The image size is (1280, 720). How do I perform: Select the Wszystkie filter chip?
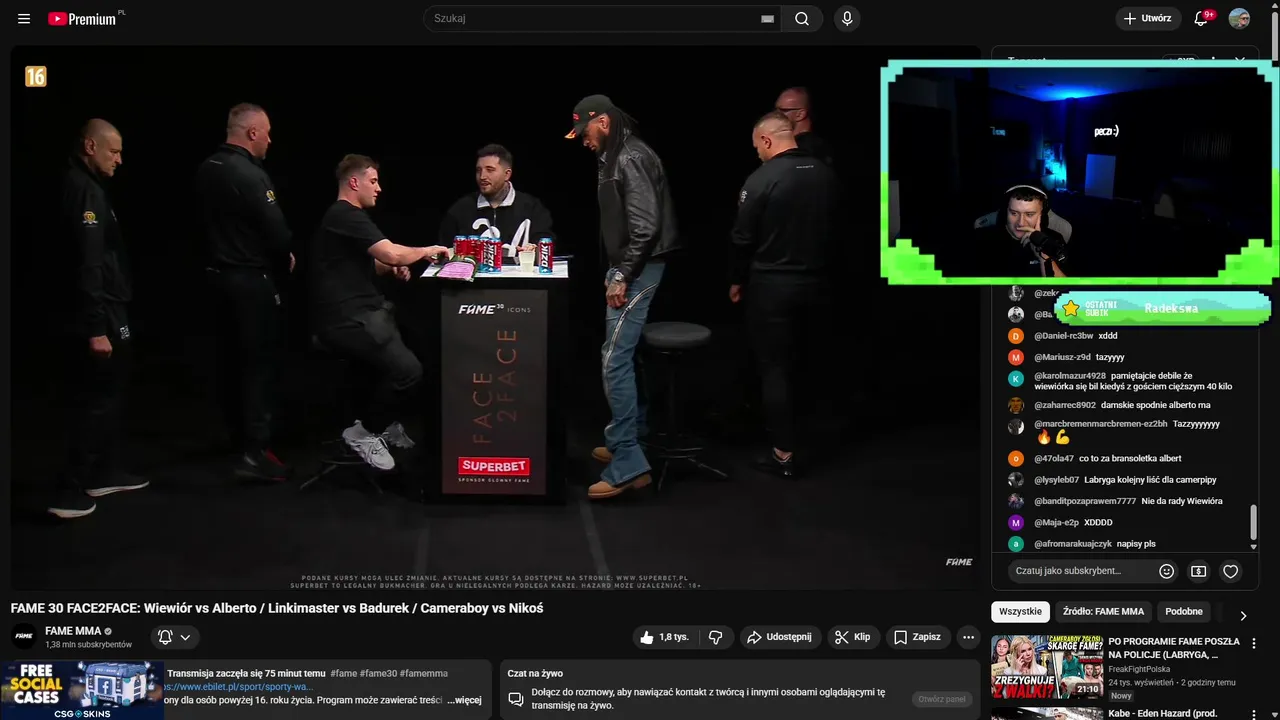click(1020, 612)
